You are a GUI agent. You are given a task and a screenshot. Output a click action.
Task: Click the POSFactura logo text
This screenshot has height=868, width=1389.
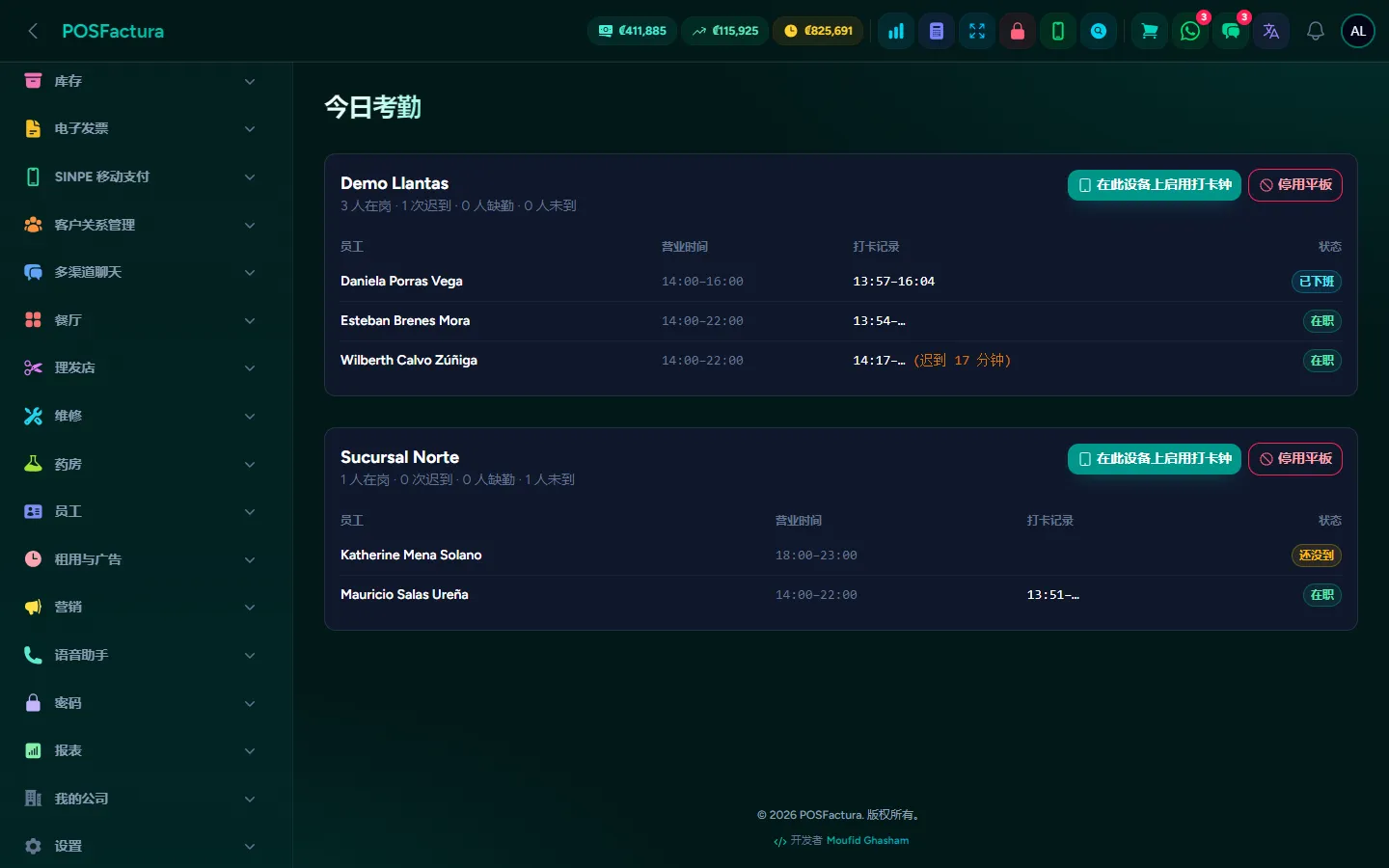pyautogui.click(x=113, y=31)
